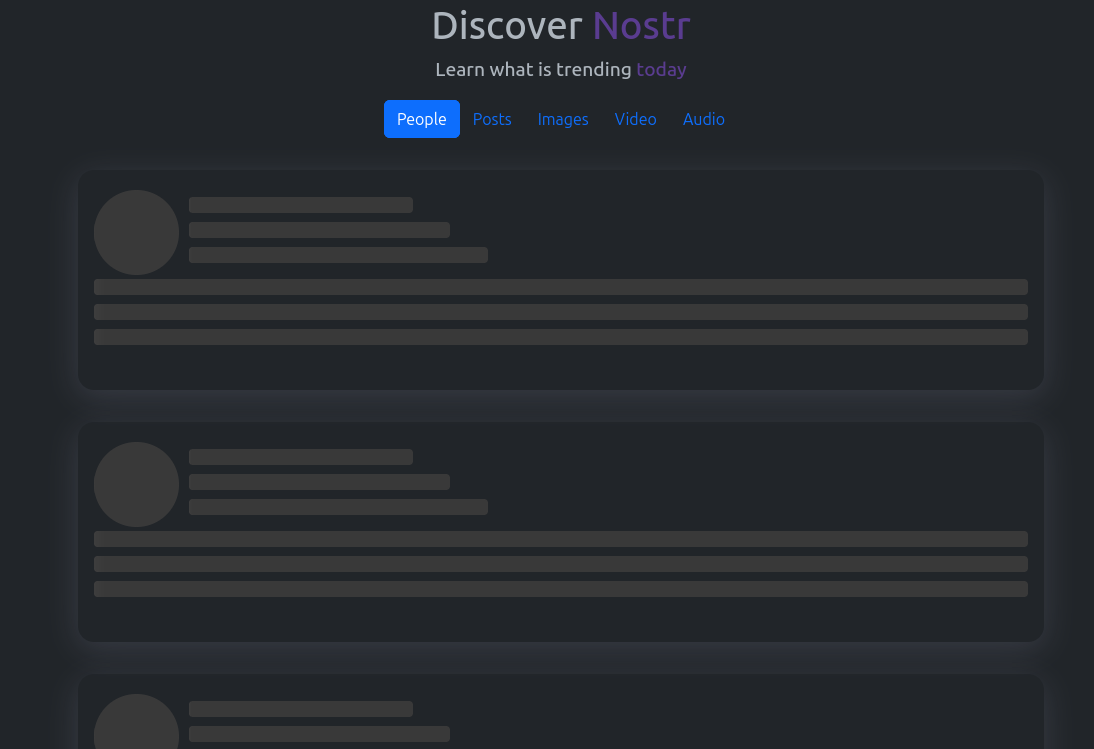Click the second card's top name placeholder bar
Viewport: 1094px width, 749px height.
coord(300,457)
